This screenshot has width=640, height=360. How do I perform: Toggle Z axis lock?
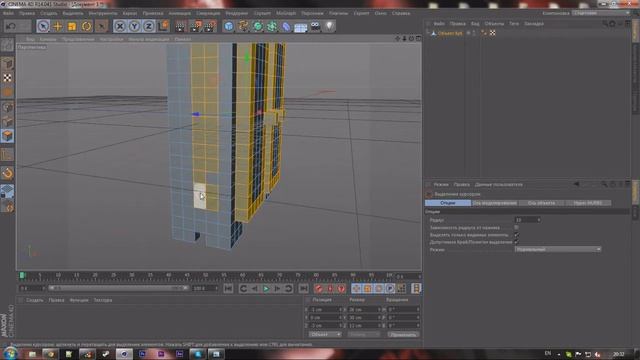[x=149, y=27]
